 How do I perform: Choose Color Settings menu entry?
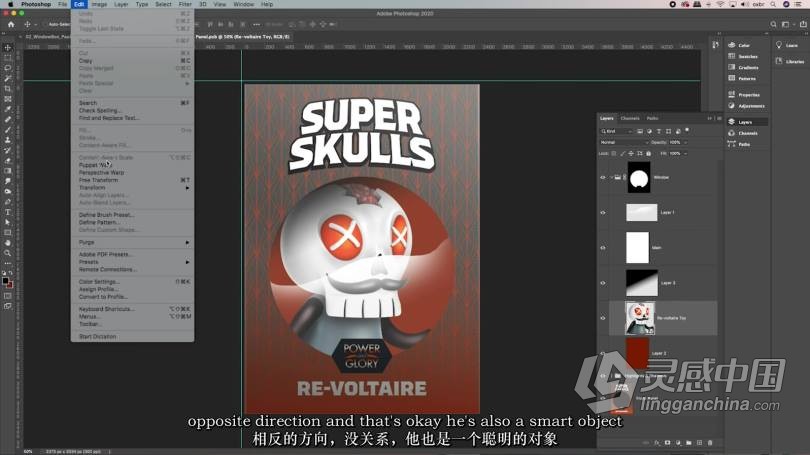(133, 281)
